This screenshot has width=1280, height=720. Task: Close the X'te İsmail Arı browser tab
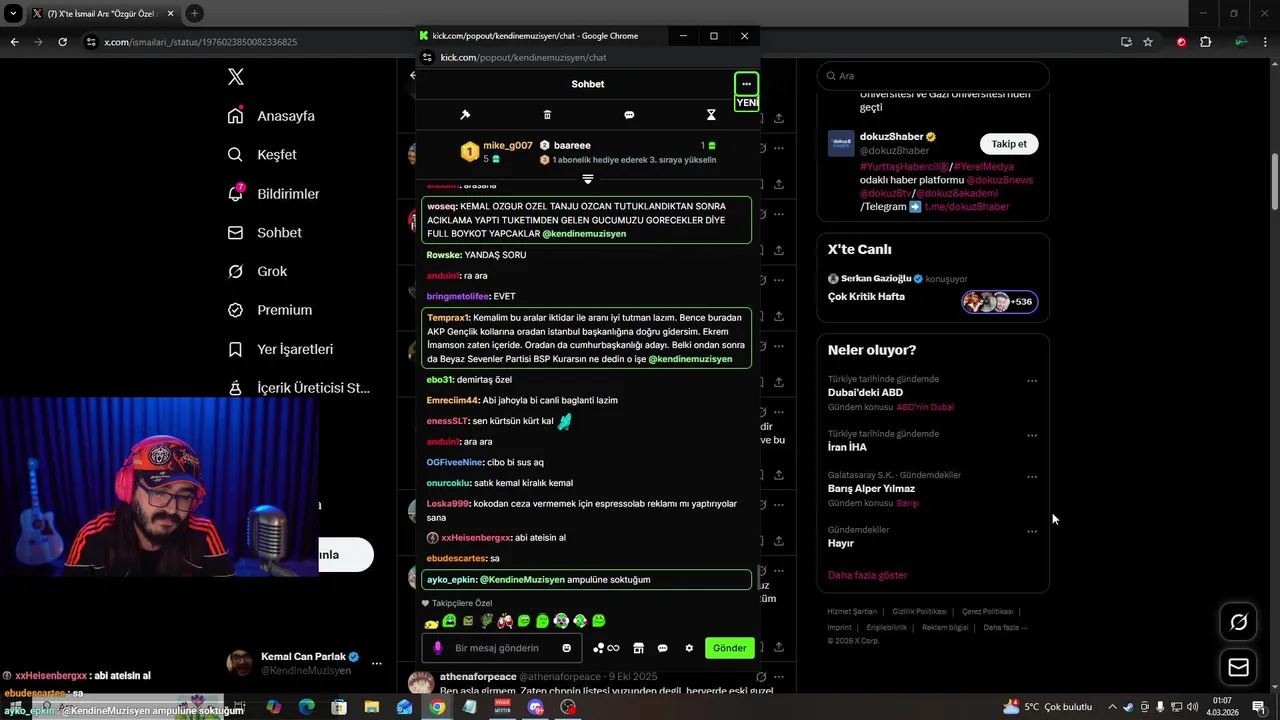[x=170, y=14]
